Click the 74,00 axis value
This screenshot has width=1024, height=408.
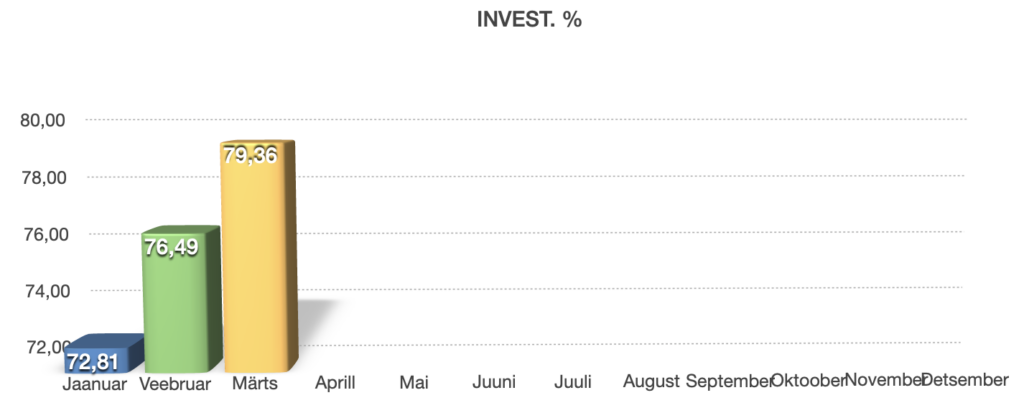tap(43, 291)
